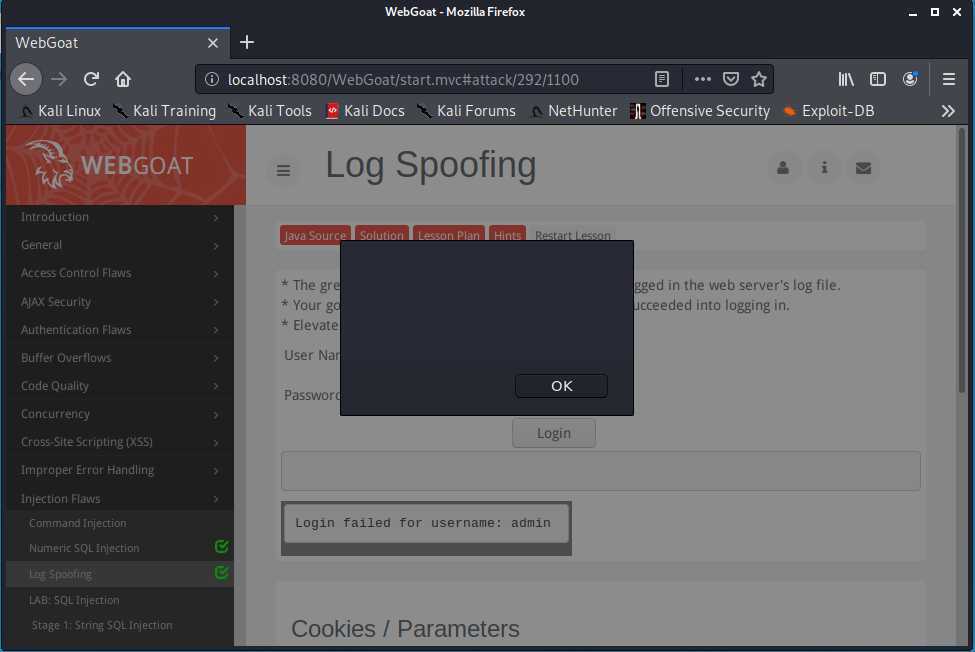Image resolution: width=975 pixels, height=652 pixels.
Task: Expand the Improper Error Handling category
Action: point(120,470)
